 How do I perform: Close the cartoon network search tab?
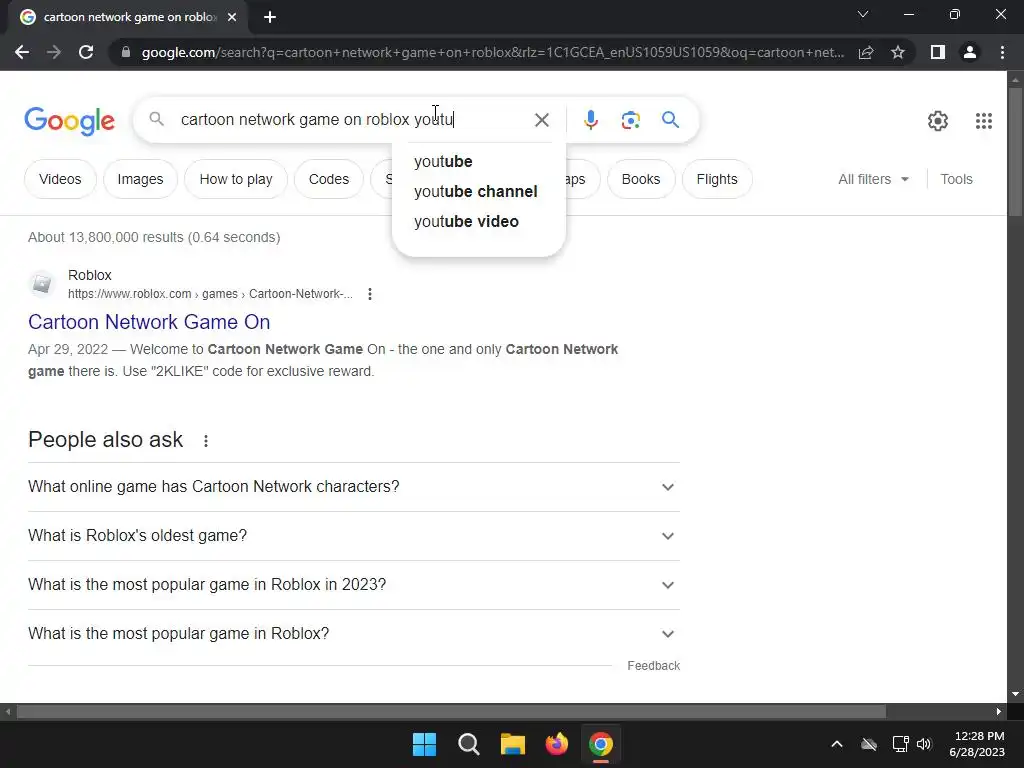coord(232,17)
